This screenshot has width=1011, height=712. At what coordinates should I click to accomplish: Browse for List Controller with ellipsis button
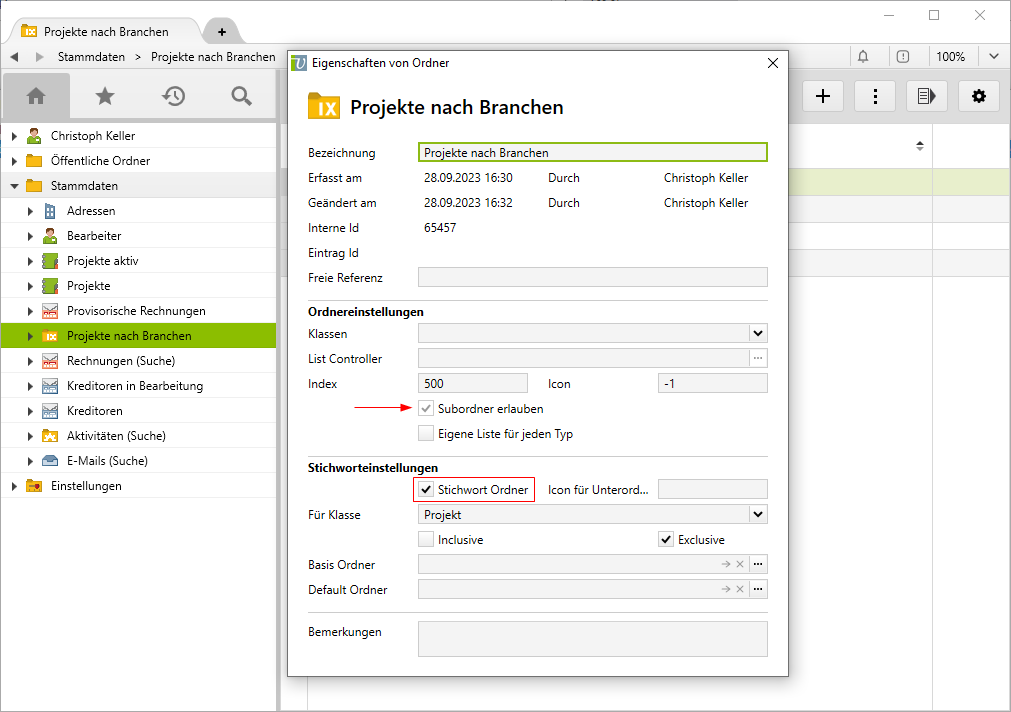(759, 358)
